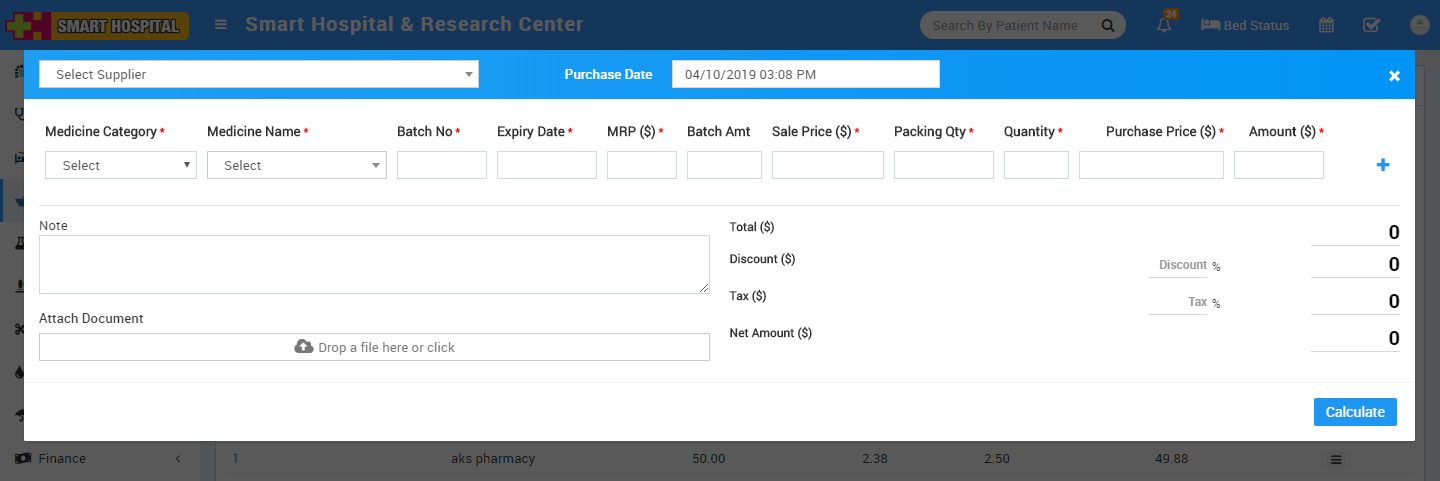Click inside the Note text area

[374, 265]
